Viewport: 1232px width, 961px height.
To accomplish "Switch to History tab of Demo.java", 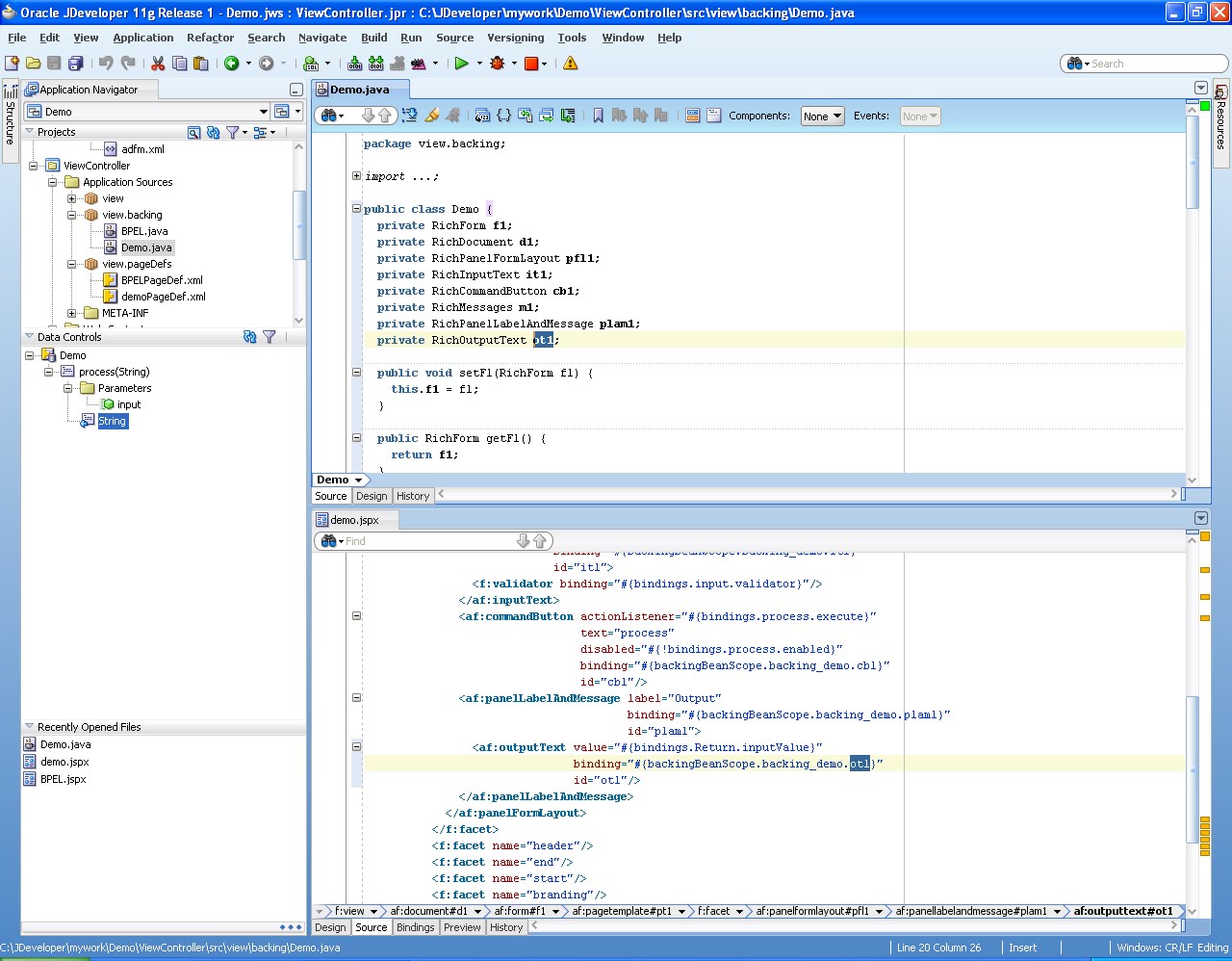I will [x=413, y=496].
